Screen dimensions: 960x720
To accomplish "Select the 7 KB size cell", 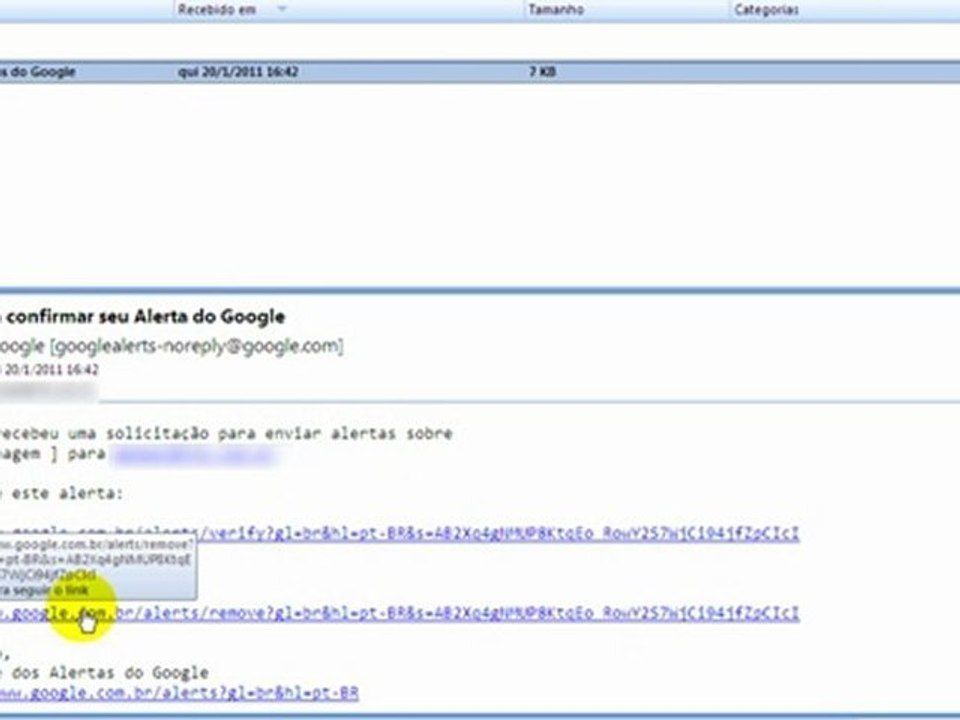I will click(x=542, y=72).
